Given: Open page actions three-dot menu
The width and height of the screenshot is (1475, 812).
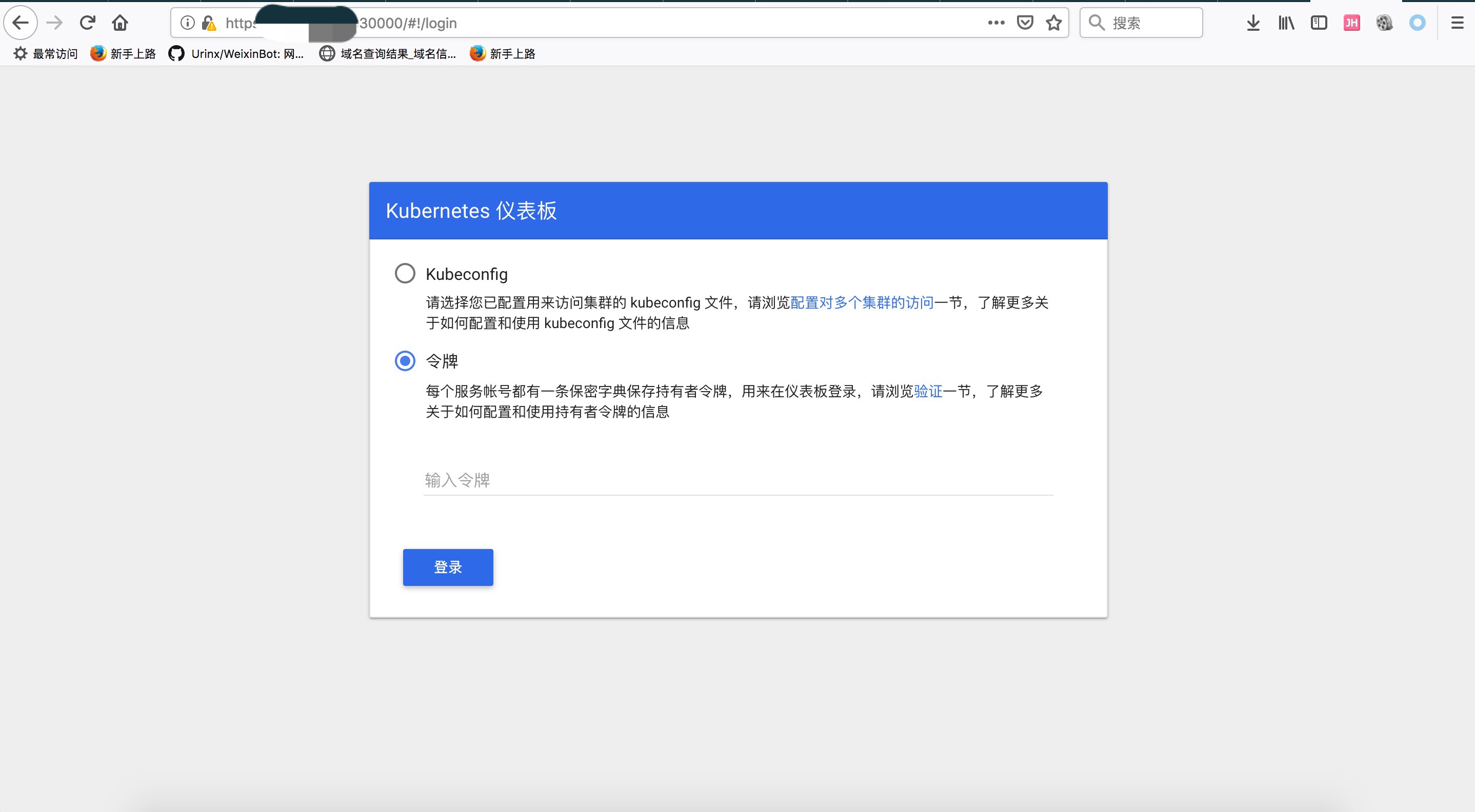Looking at the screenshot, I should 996,23.
